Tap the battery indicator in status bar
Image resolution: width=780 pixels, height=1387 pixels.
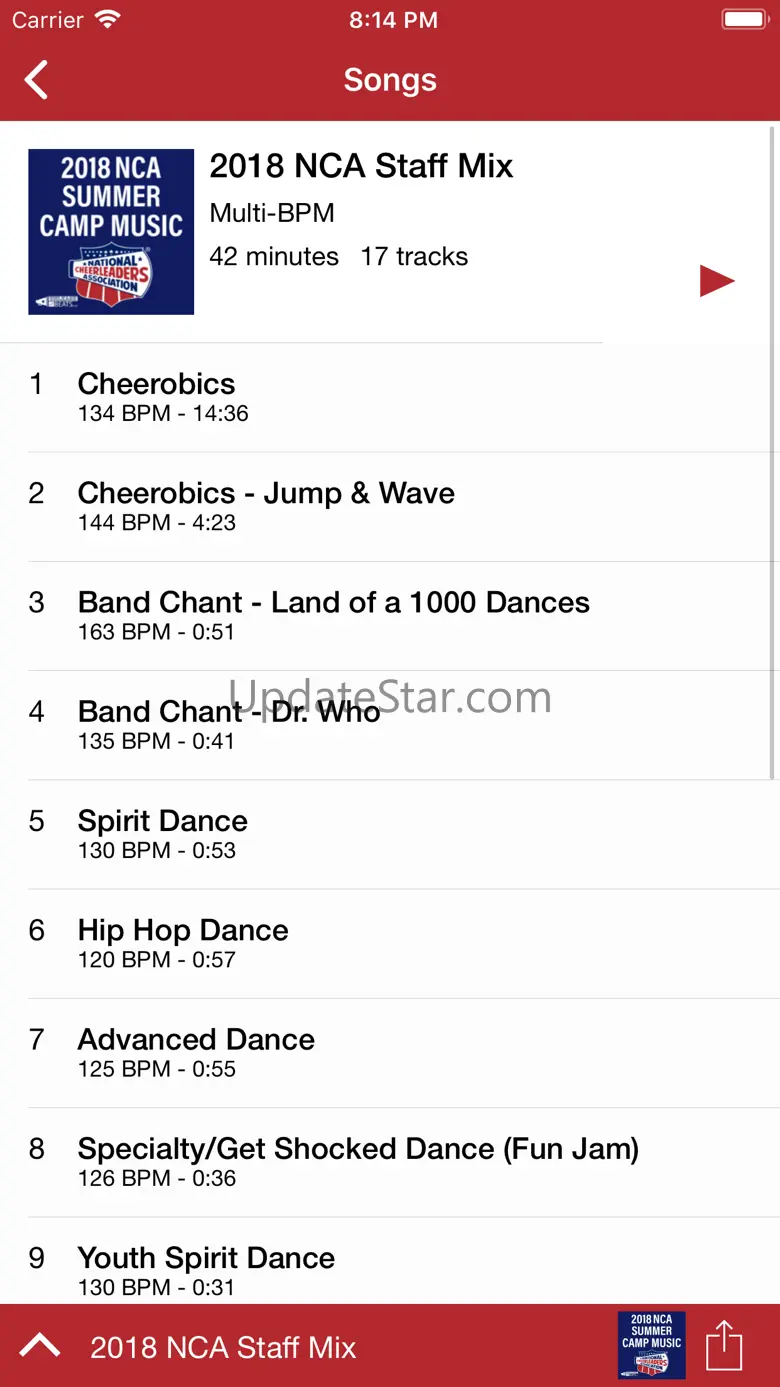743,20
